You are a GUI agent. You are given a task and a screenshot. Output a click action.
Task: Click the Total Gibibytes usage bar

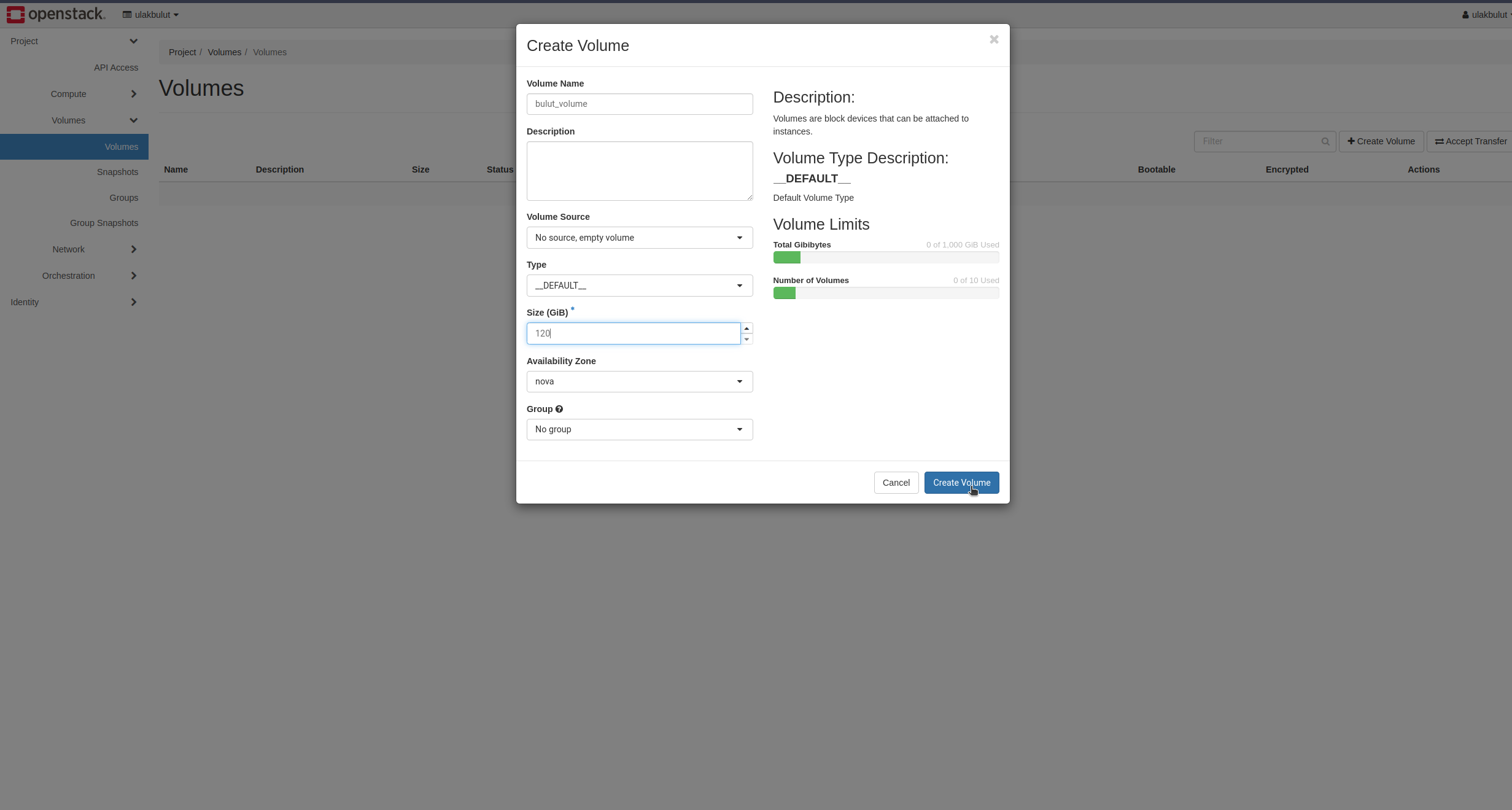tap(886, 257)
